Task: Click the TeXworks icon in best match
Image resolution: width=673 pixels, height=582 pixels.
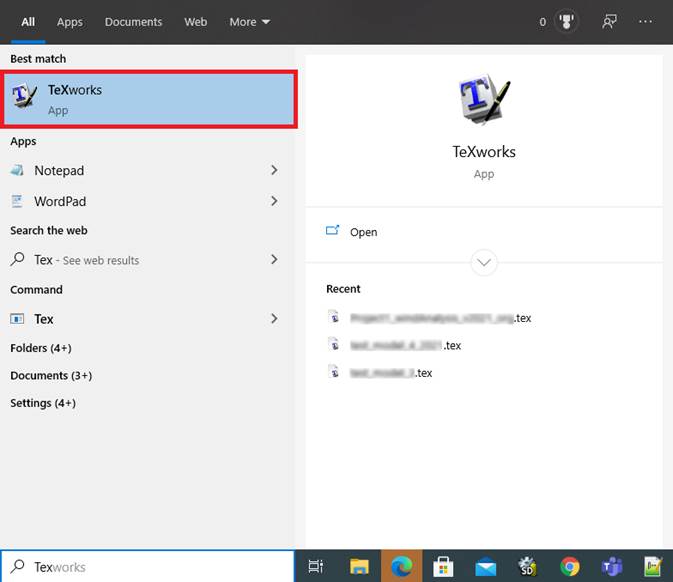Action: tap(24, 96)
